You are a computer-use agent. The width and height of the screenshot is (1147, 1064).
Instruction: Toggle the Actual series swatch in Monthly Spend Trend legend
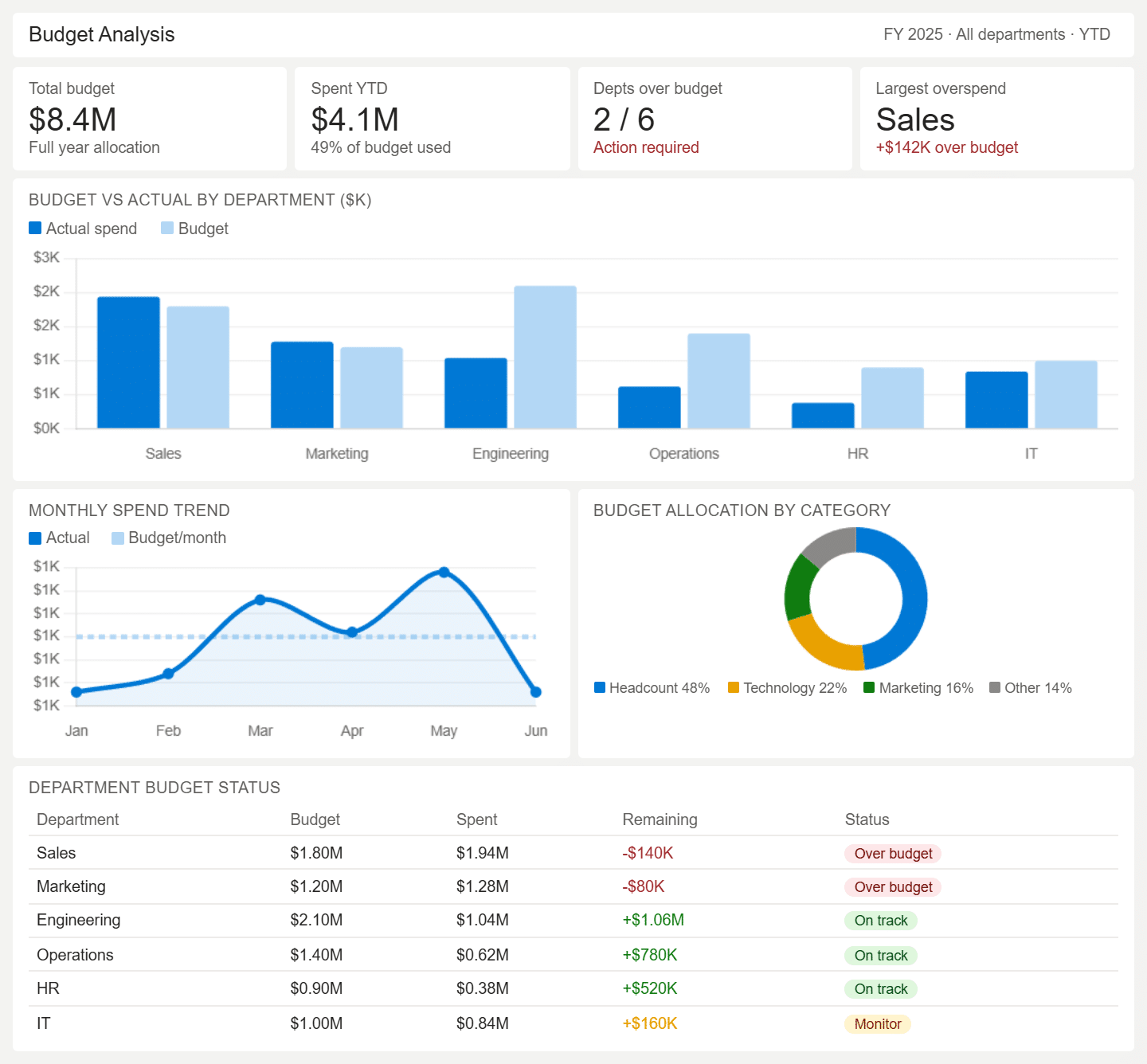[35, 538]
